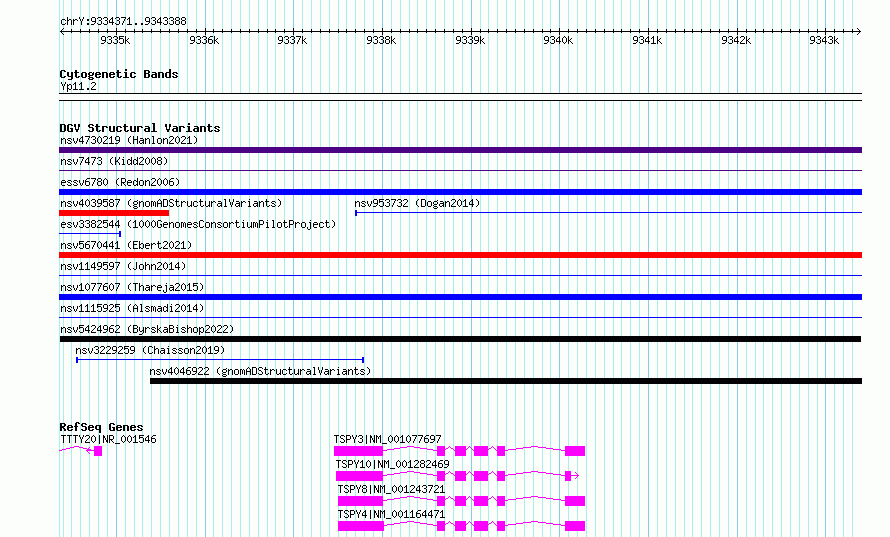This screenshot has height=537, width=890.
Task: Click the black bar of nsv4046922
Action: click(x=506, y=381)
